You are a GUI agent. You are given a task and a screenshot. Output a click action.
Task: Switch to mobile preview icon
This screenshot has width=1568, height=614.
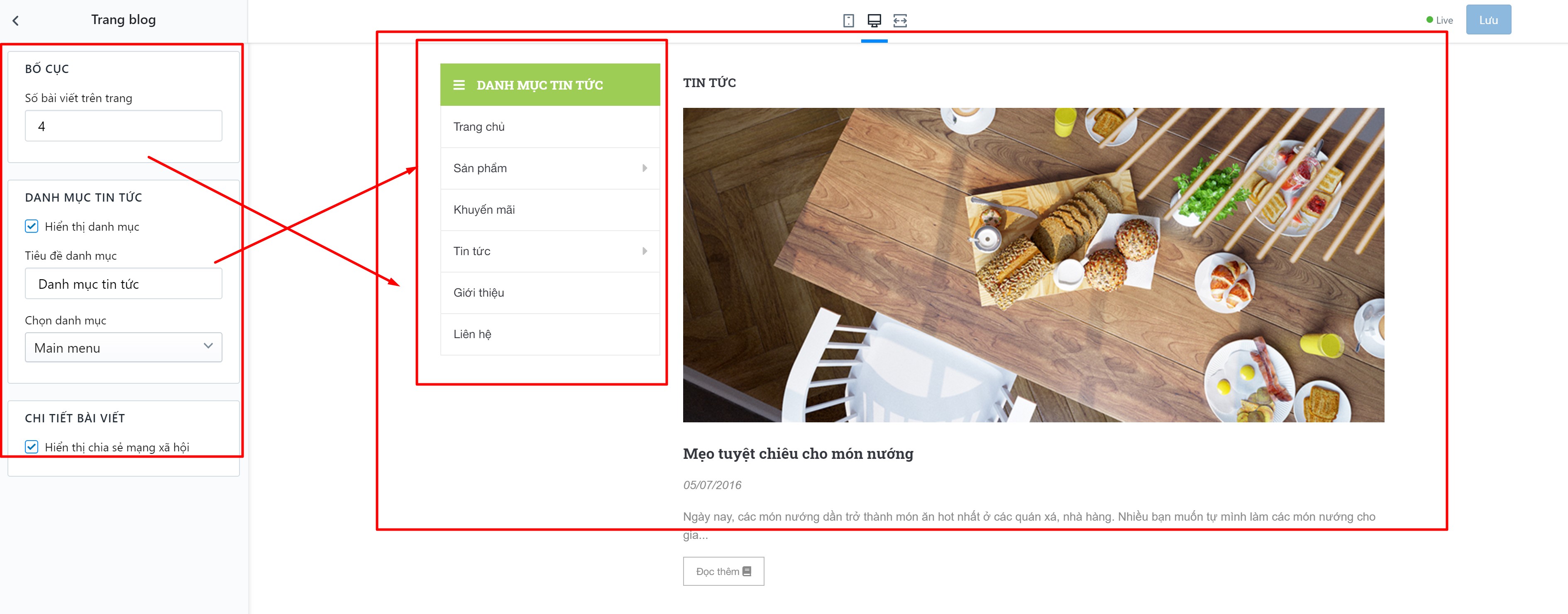click(x=848, y=21)
